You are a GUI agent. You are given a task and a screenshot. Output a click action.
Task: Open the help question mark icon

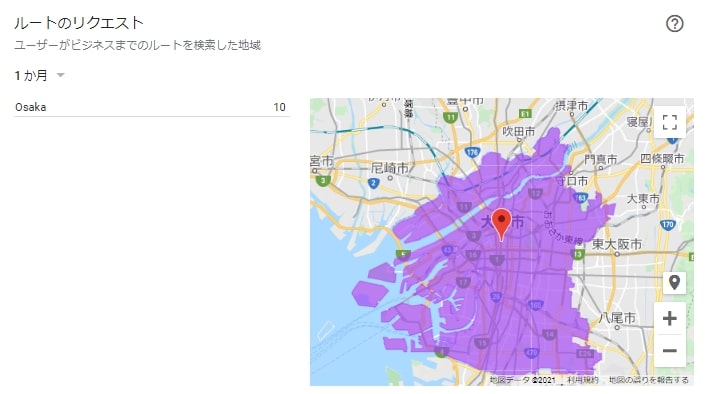(x=674, y=23)
